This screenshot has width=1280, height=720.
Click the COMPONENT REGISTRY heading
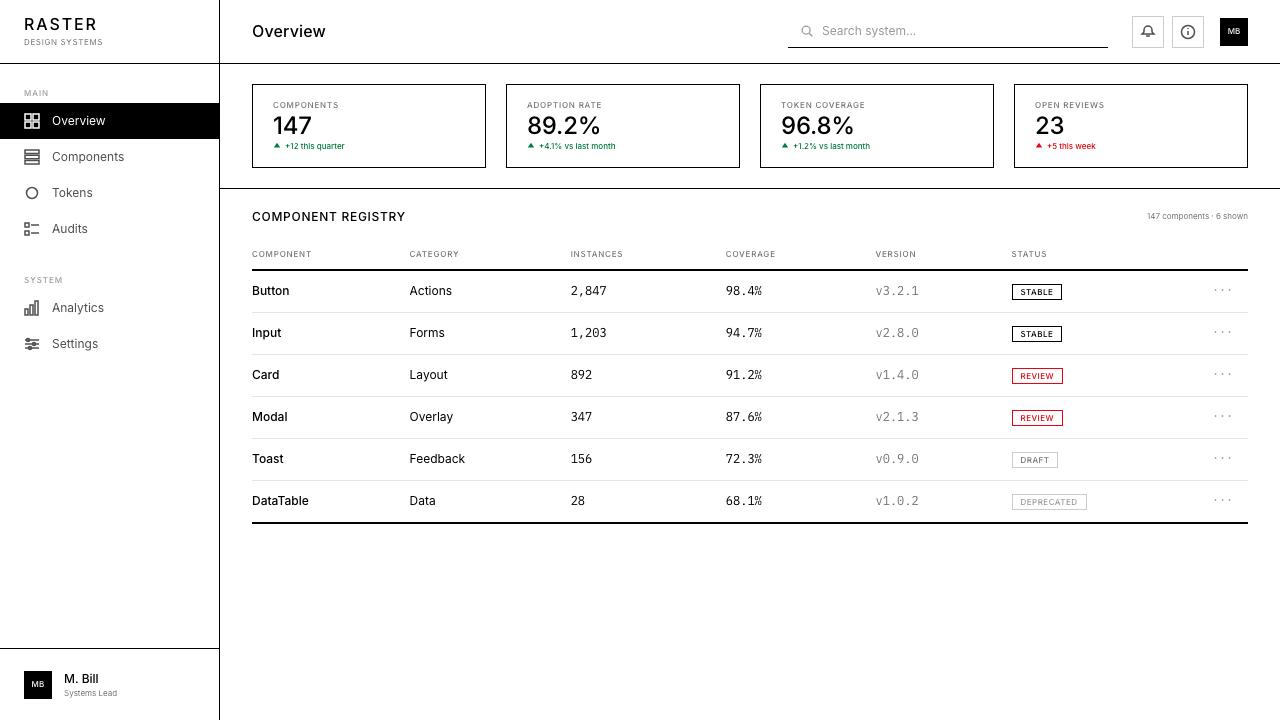point(329,217)
